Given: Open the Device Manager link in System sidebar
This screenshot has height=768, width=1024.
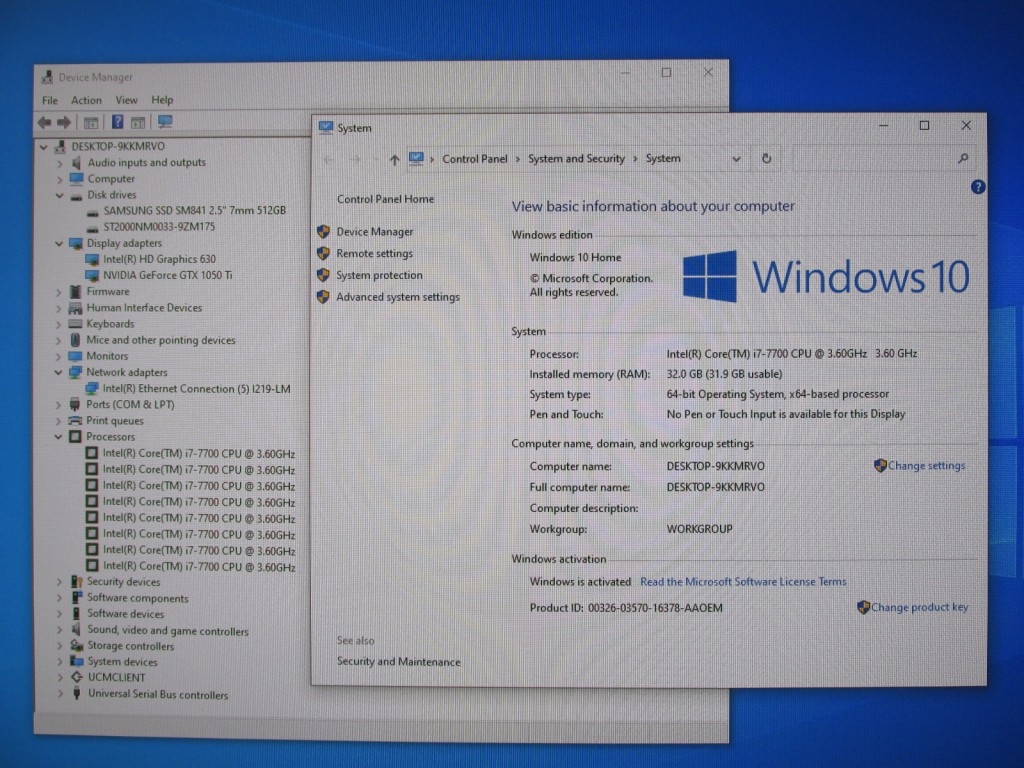Looking at the screenshot, I should pos(375,232).
